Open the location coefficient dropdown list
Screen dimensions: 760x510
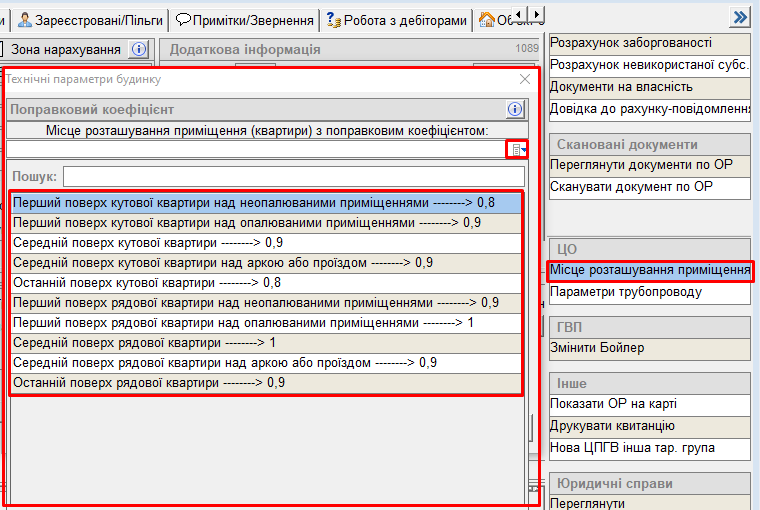pyautogui.click(x=517, y=149)
